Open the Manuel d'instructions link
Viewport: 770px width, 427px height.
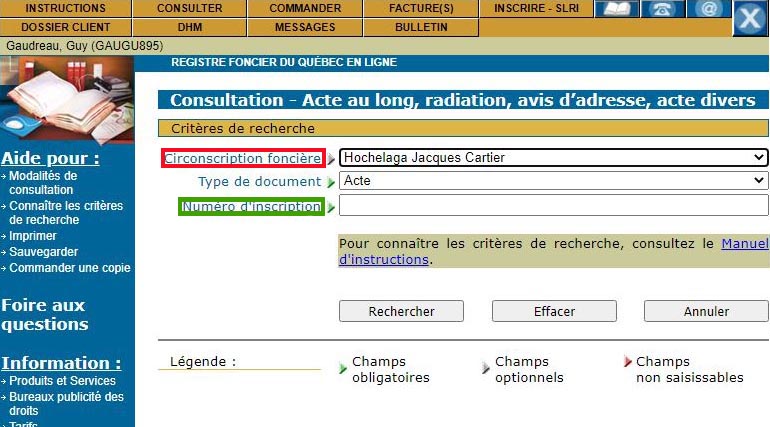[744, 243]
